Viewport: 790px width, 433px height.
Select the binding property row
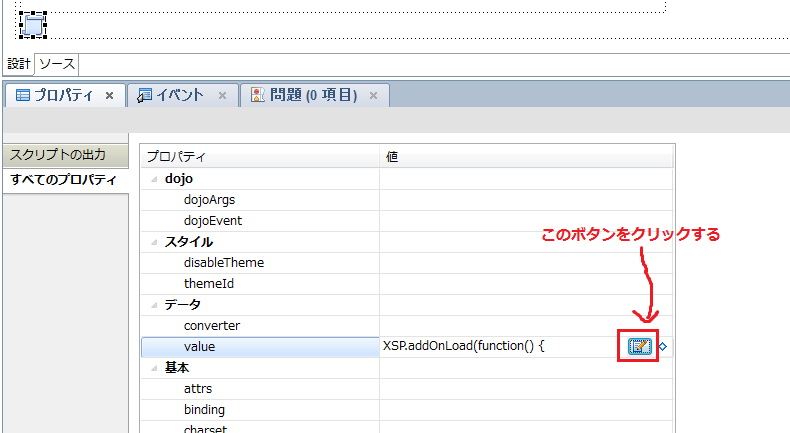point(260,410)
